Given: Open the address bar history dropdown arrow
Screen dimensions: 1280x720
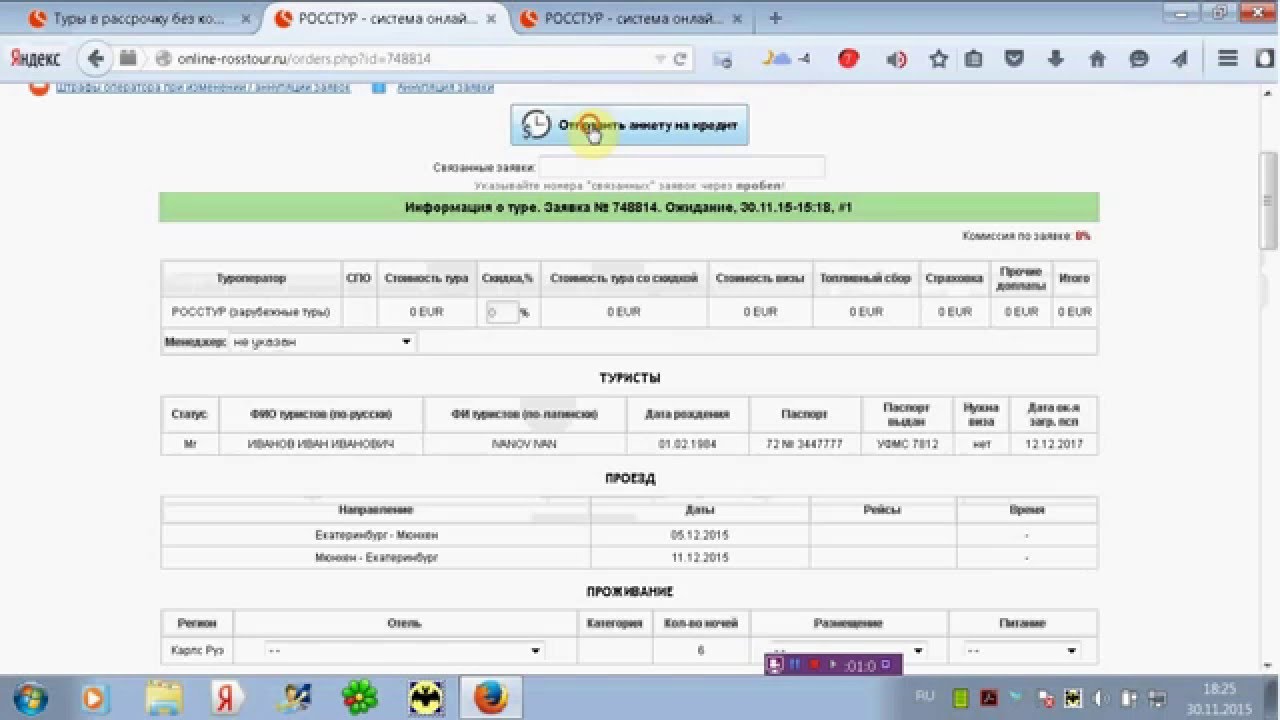Looking at the screenshot, I should (x=659, y=59).
